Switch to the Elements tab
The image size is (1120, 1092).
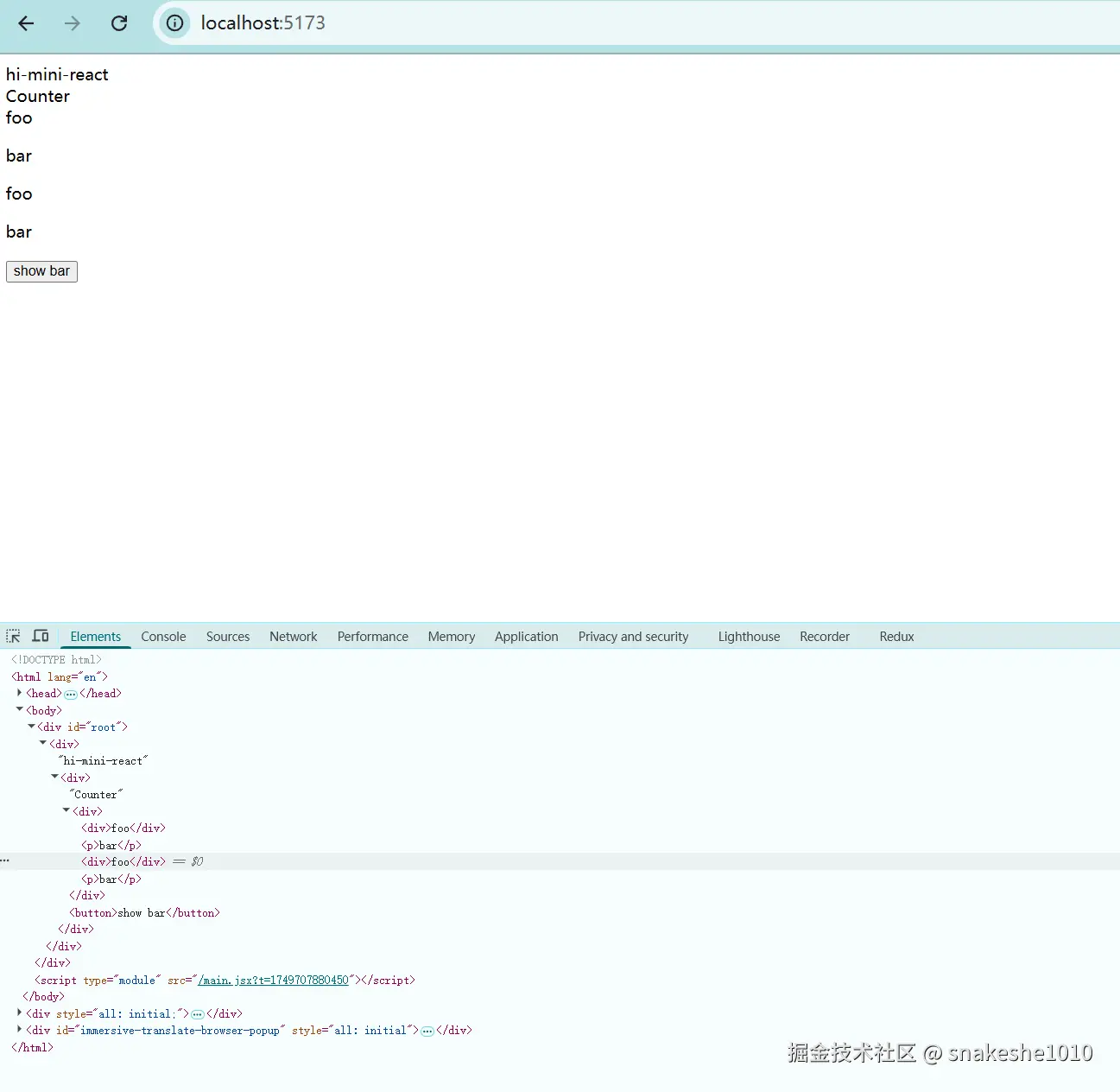(95, 637)
